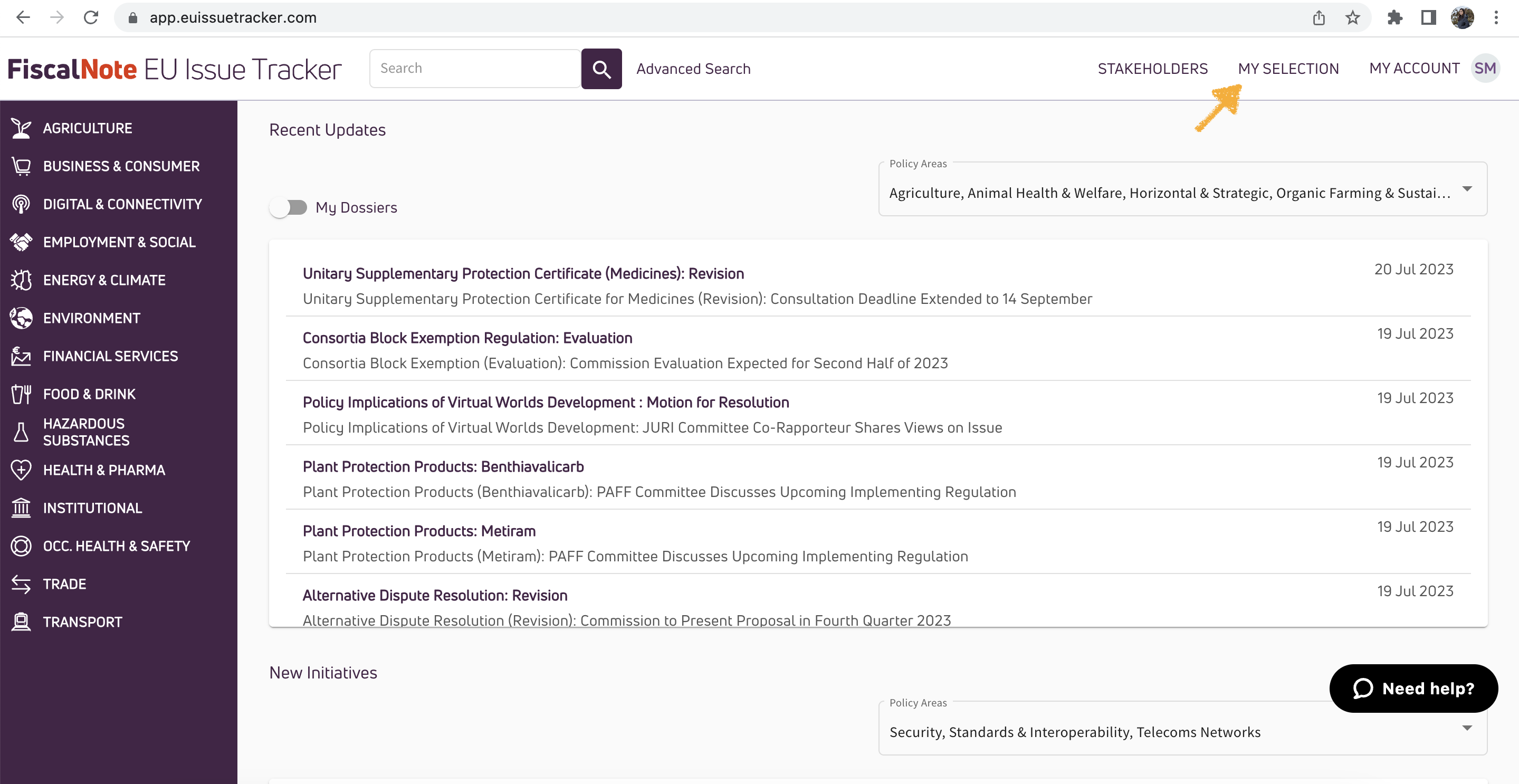Viewport: 1519px width, 784px height.
Task: Open the Stakeholders menu
Action: (1153, 69)
